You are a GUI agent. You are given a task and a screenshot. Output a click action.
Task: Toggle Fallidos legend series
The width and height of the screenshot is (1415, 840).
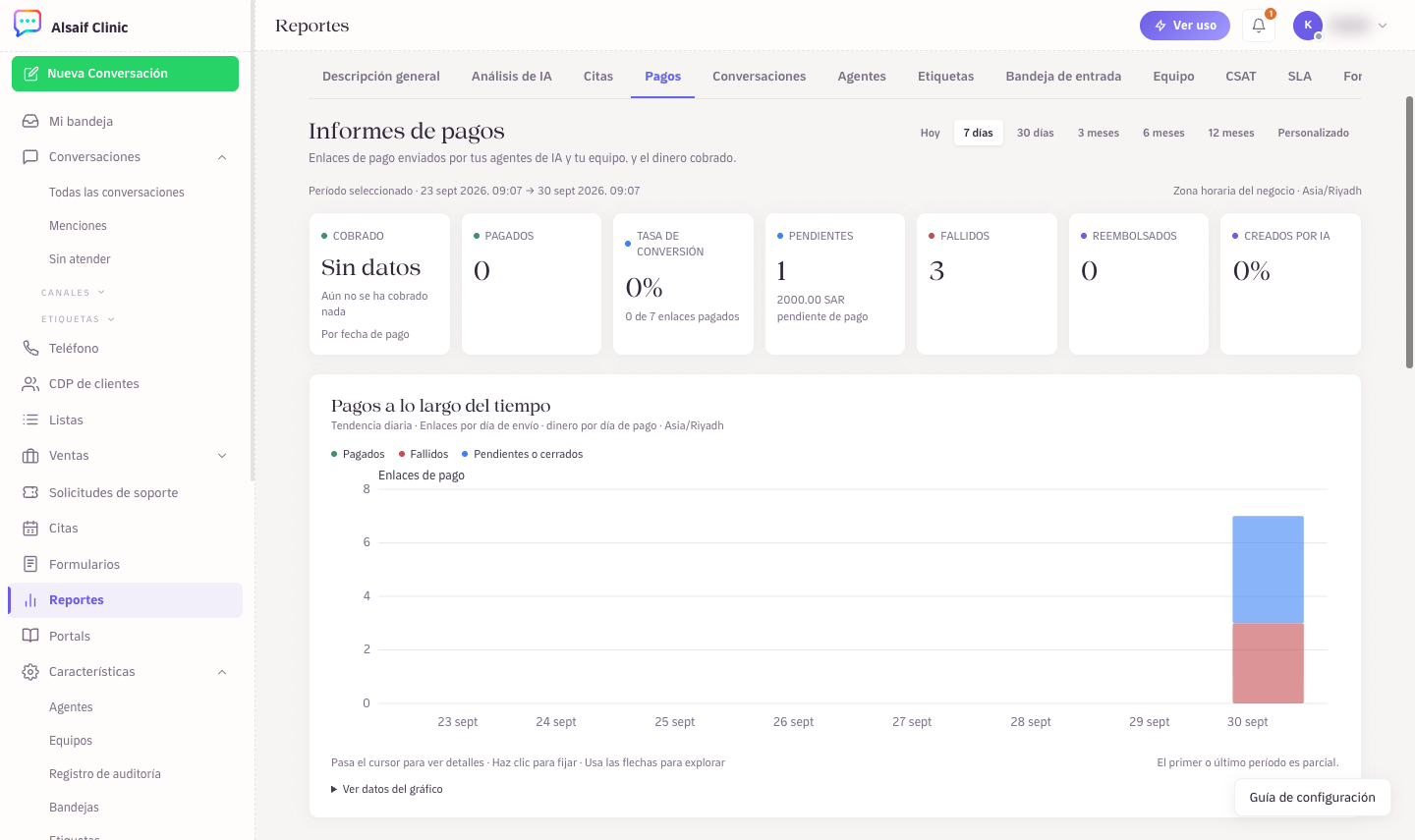pyautogui.click(x=424, y=454)
